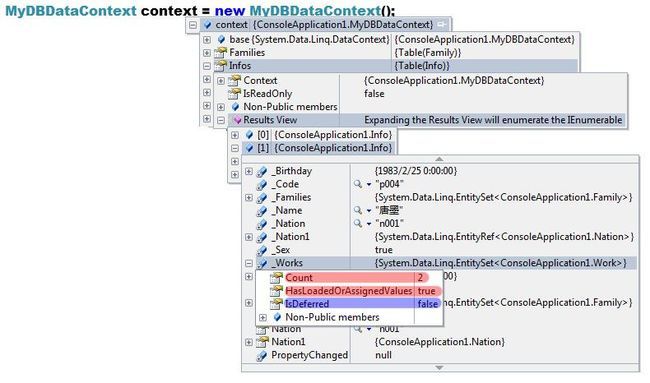Expand the _Families EntitySet field

tap(249, 198)
